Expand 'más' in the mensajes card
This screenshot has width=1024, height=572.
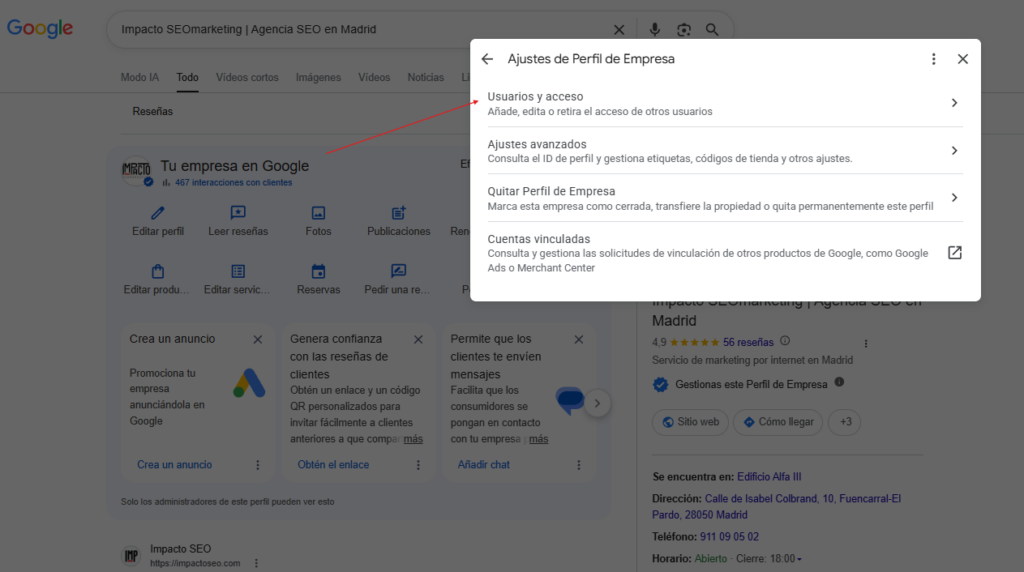click(x=538, y=439)
